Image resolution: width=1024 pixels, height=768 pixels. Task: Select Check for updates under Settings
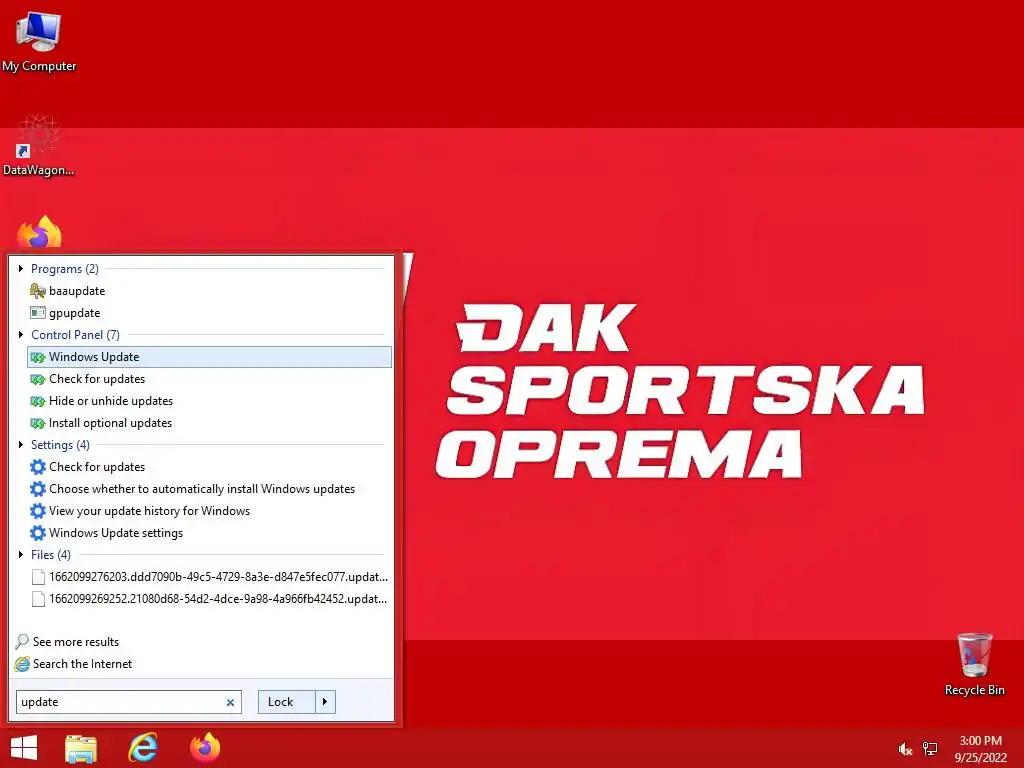click(209, 467)
